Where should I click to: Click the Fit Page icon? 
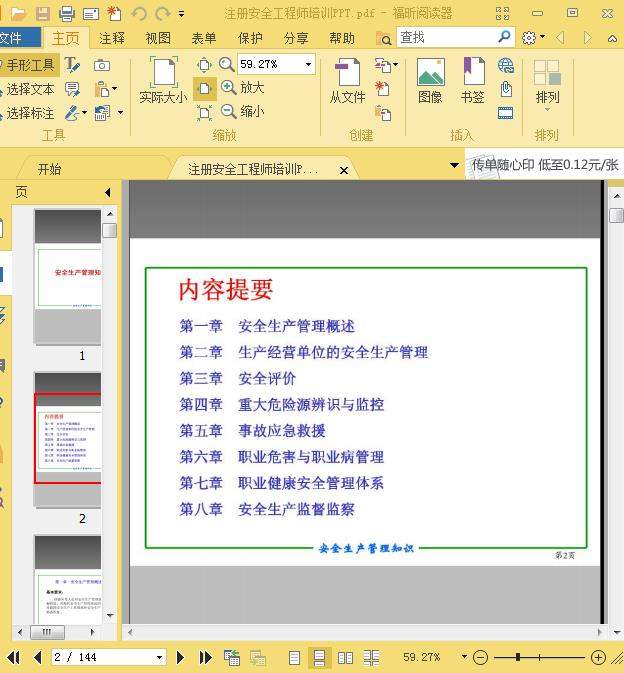pyautogui.click(x=204, y=65)
